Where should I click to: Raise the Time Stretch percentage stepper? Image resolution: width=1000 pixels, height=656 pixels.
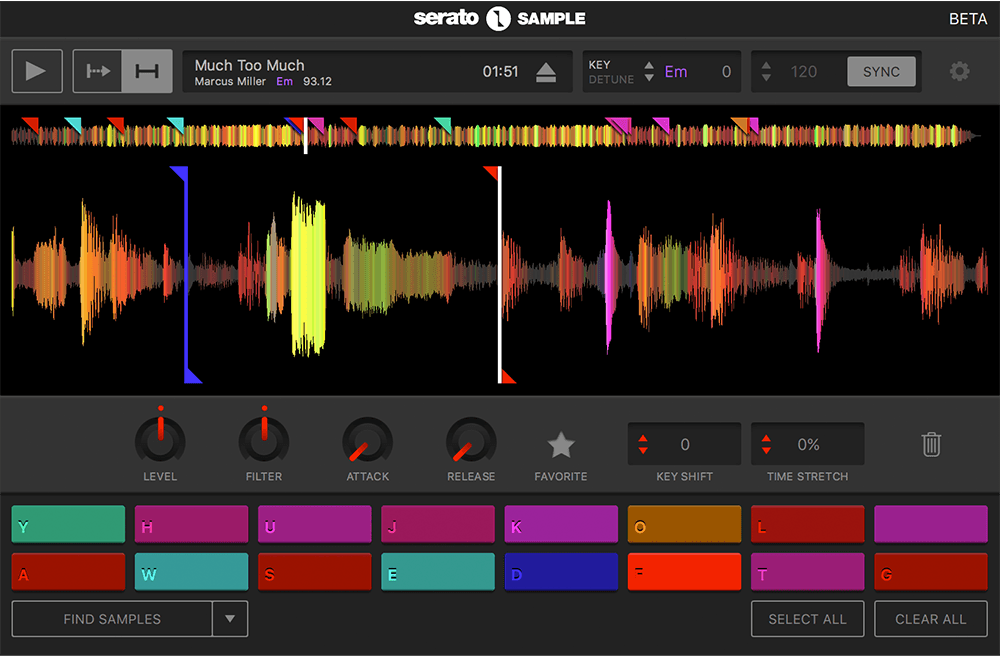(766, 439)
